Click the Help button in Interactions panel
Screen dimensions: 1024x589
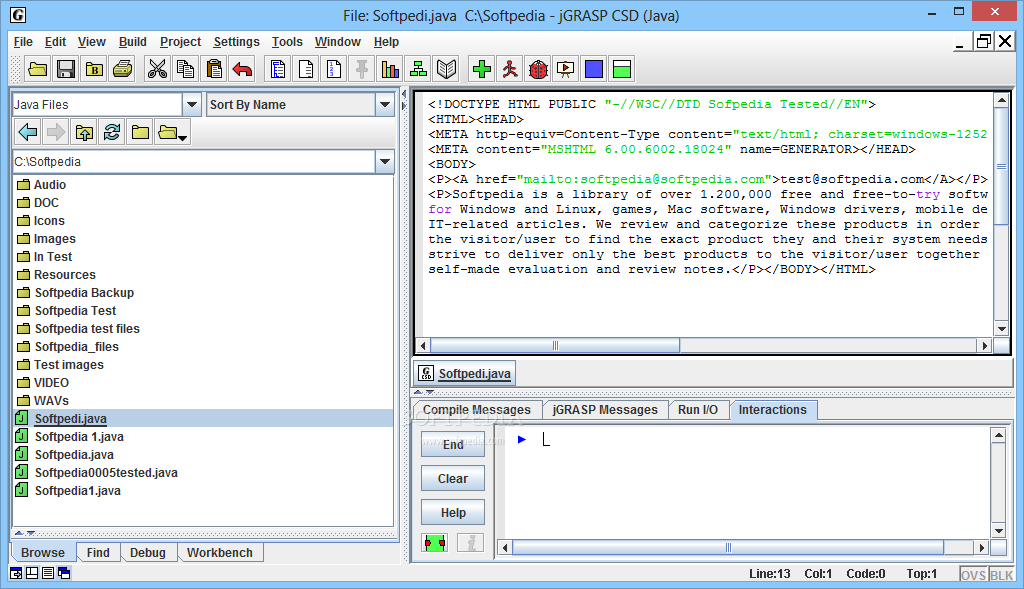coord(453,513)
